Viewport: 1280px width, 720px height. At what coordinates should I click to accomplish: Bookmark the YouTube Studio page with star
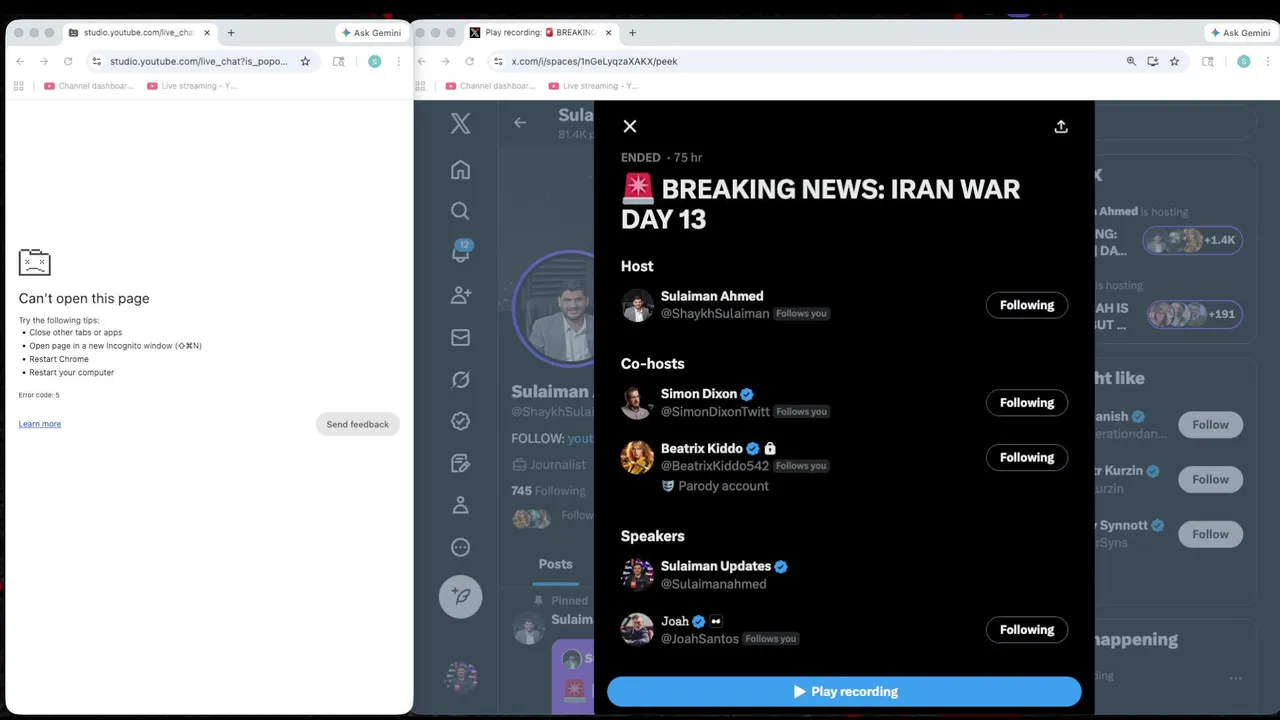305,61
